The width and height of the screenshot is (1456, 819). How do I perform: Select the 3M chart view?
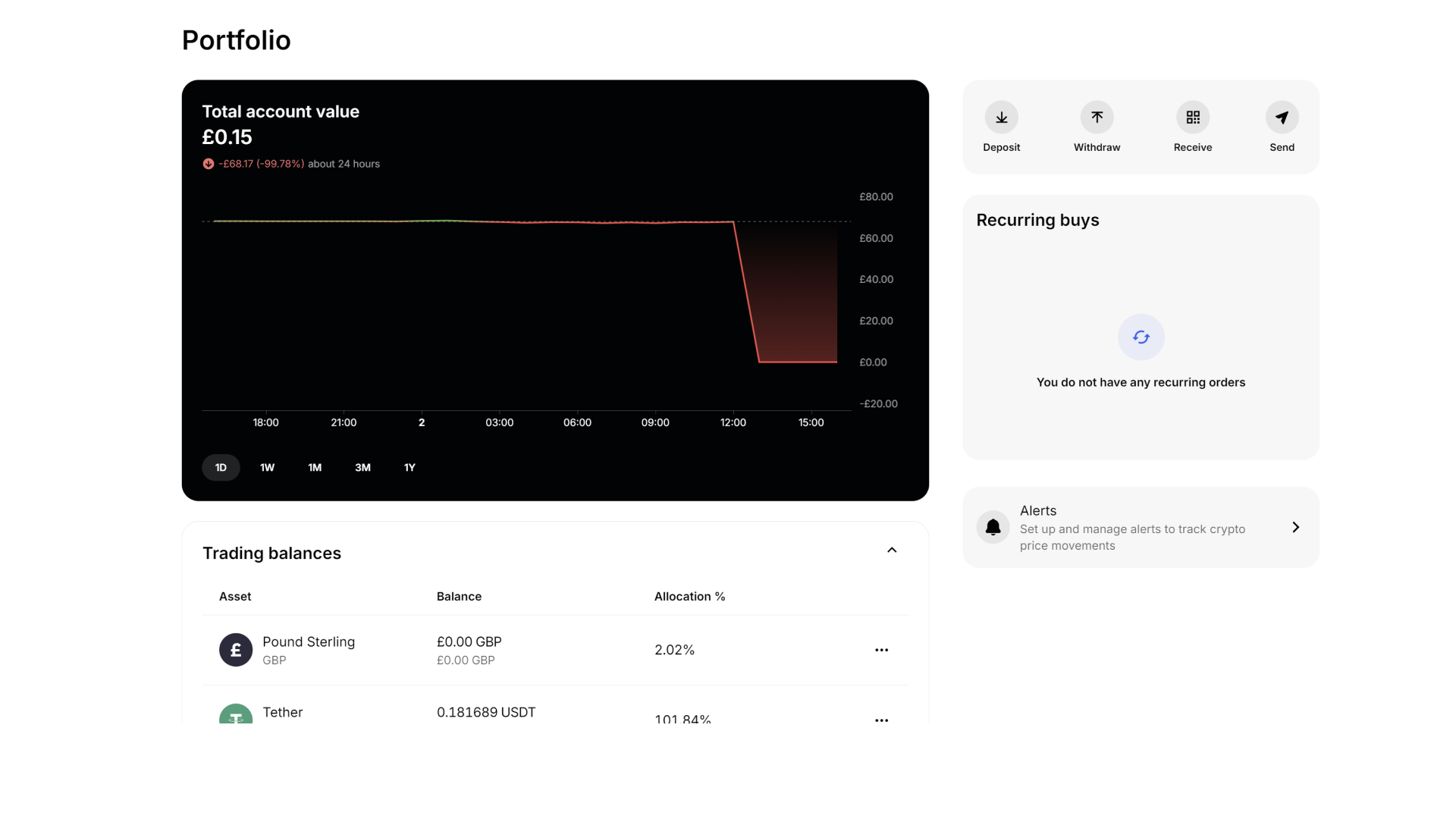[x=363, y=467]
